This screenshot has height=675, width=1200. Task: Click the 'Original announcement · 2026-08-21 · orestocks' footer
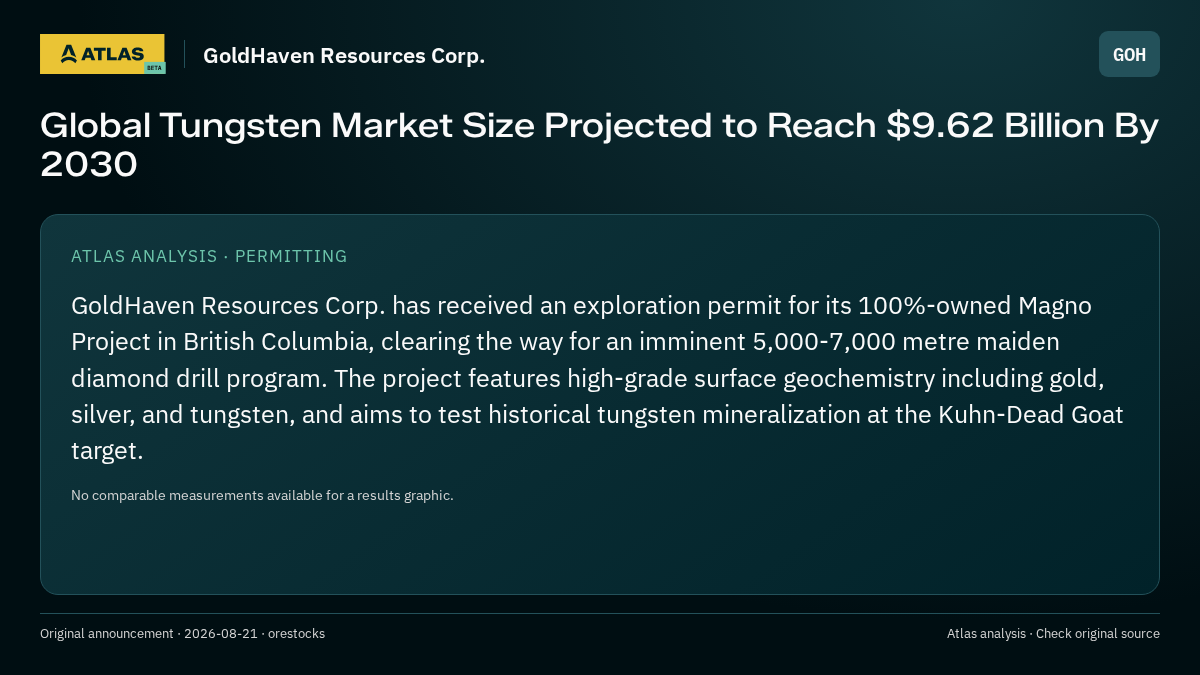(182, 633)
